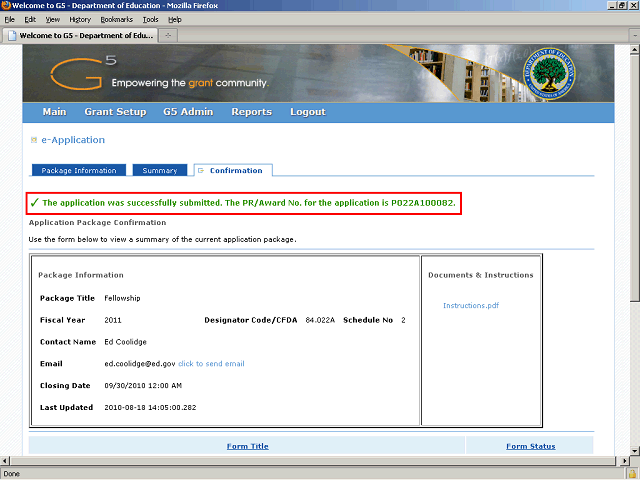Open Reports in navigation bar

[x=251, y=112]
